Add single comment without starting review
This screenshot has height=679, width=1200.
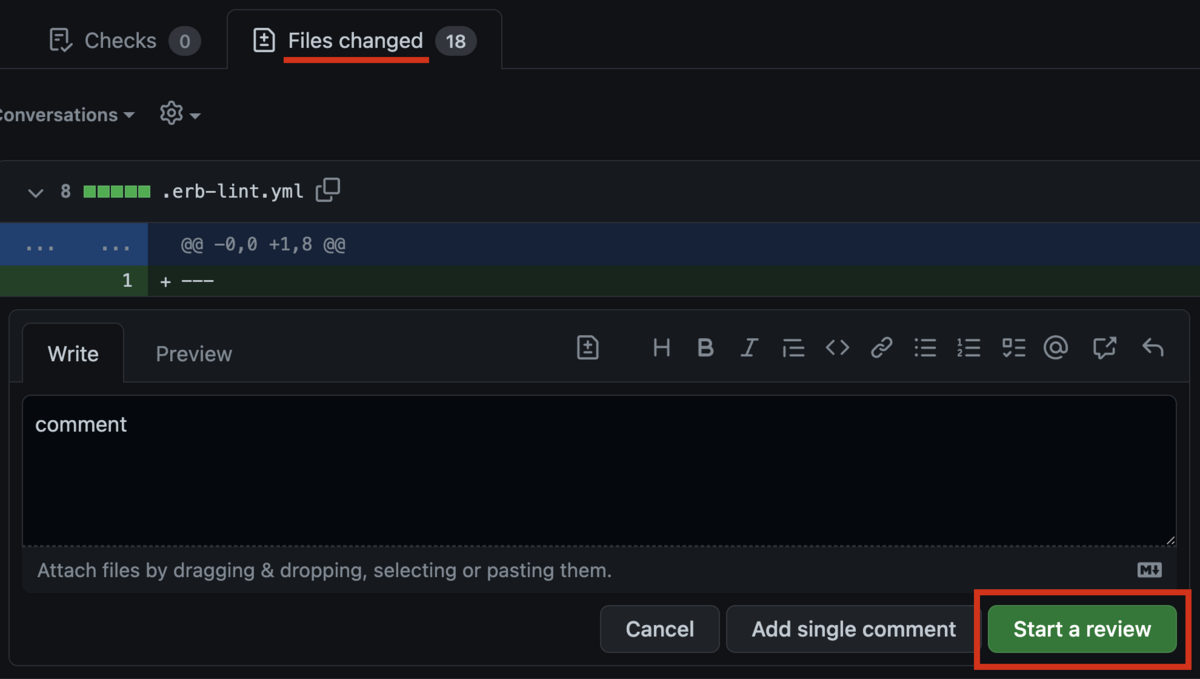click(852, 629)
